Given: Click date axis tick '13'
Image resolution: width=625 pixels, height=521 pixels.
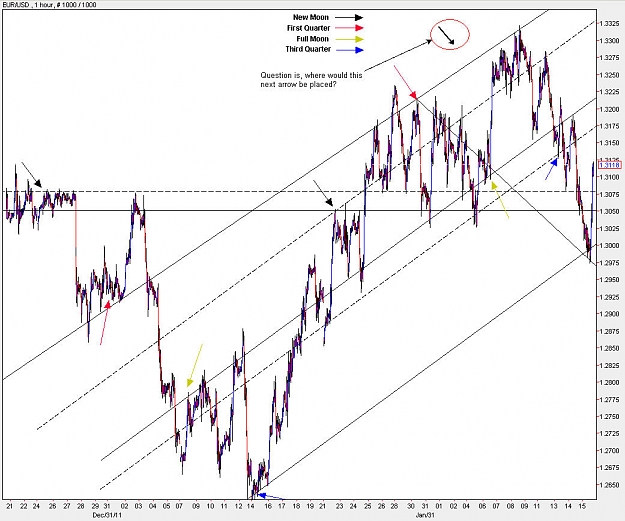Looking at the screenshot, I should [554, 506].
